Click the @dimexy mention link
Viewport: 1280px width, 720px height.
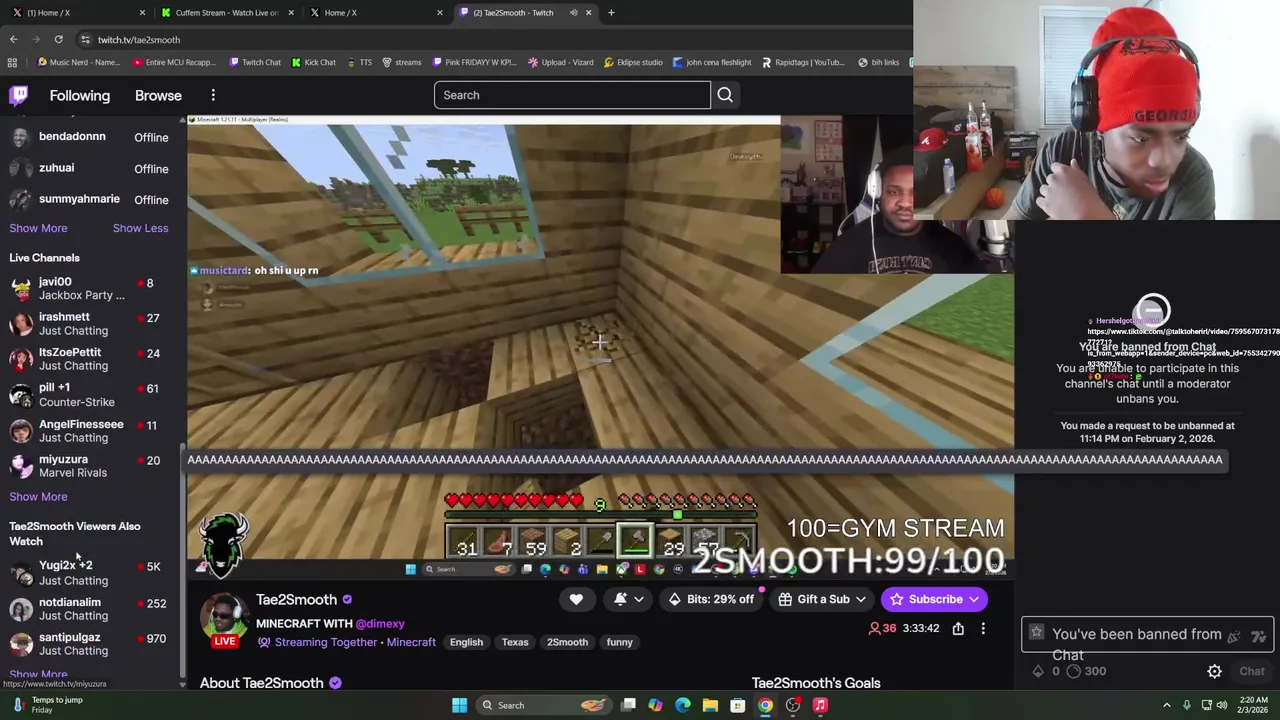pyautogui.click(x=380, y=623)
